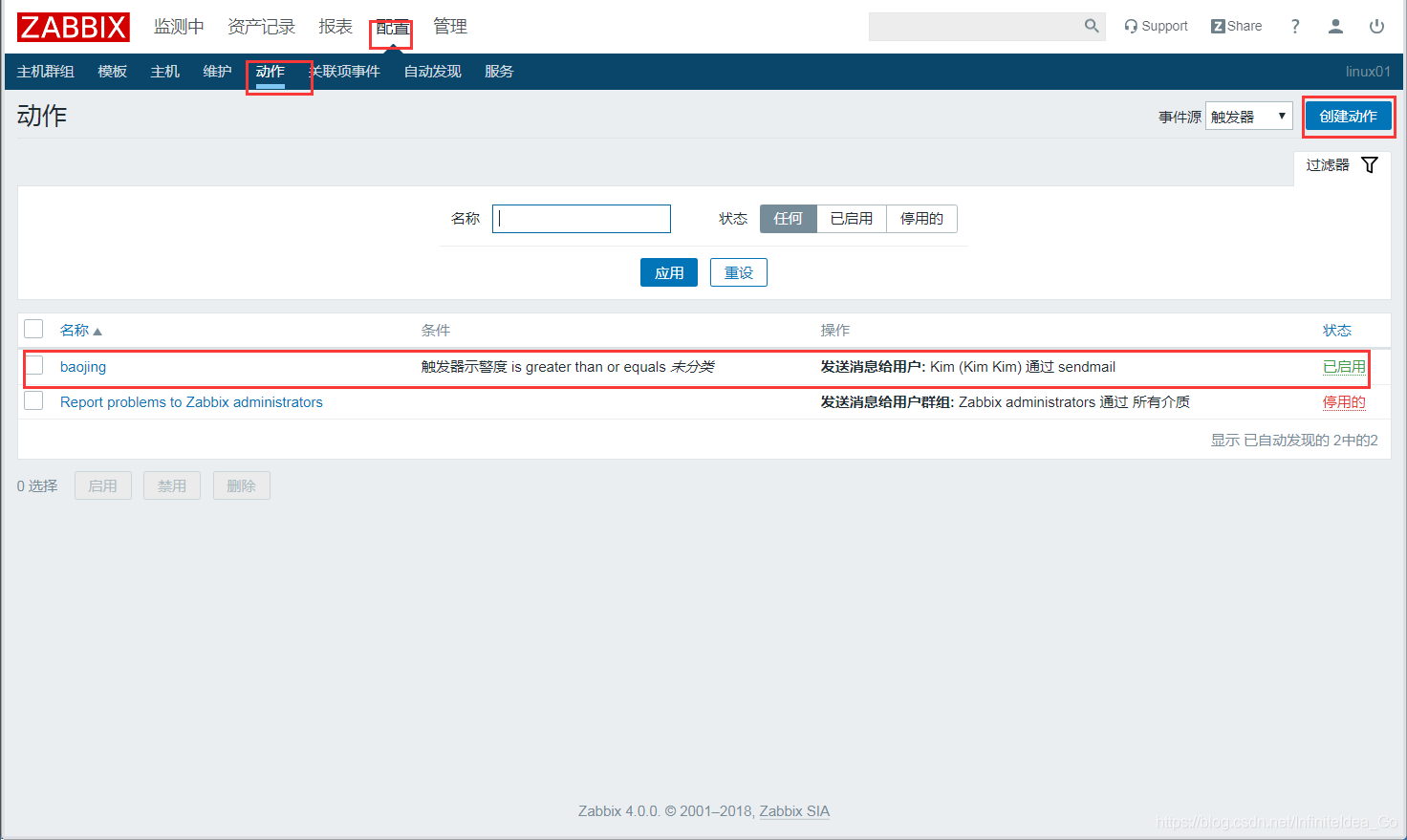Click the 删除 bulk button

[x=242, y=485]
